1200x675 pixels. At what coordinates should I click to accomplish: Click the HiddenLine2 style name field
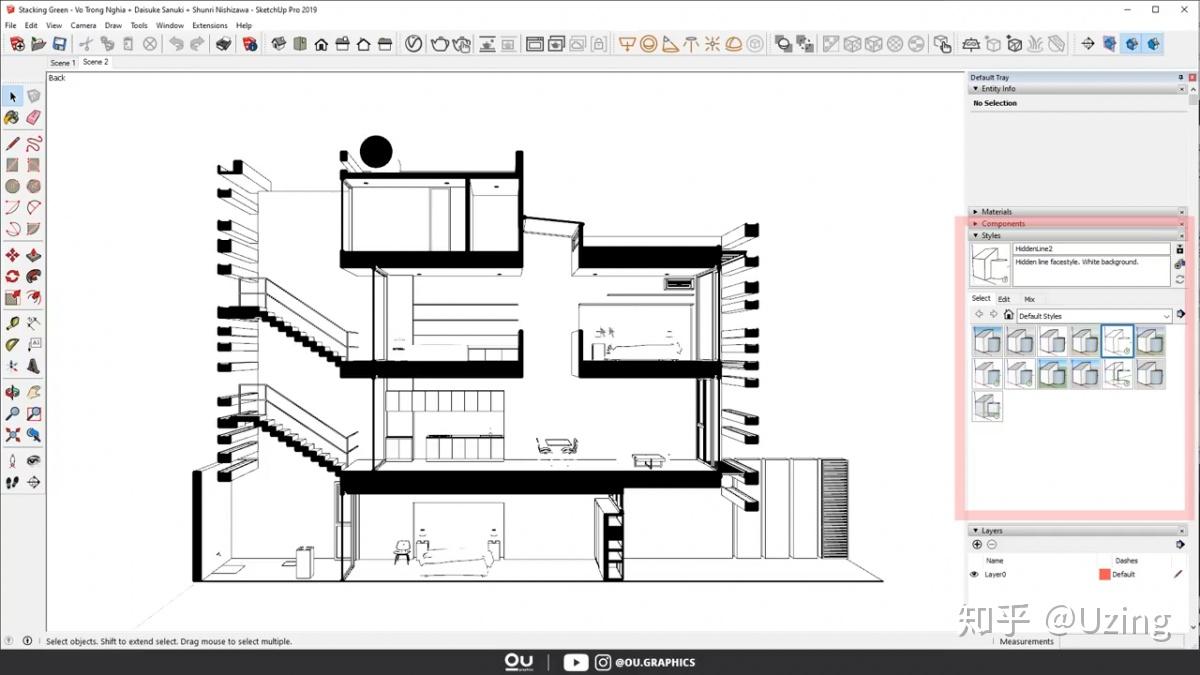click(x=1091, y=248)
